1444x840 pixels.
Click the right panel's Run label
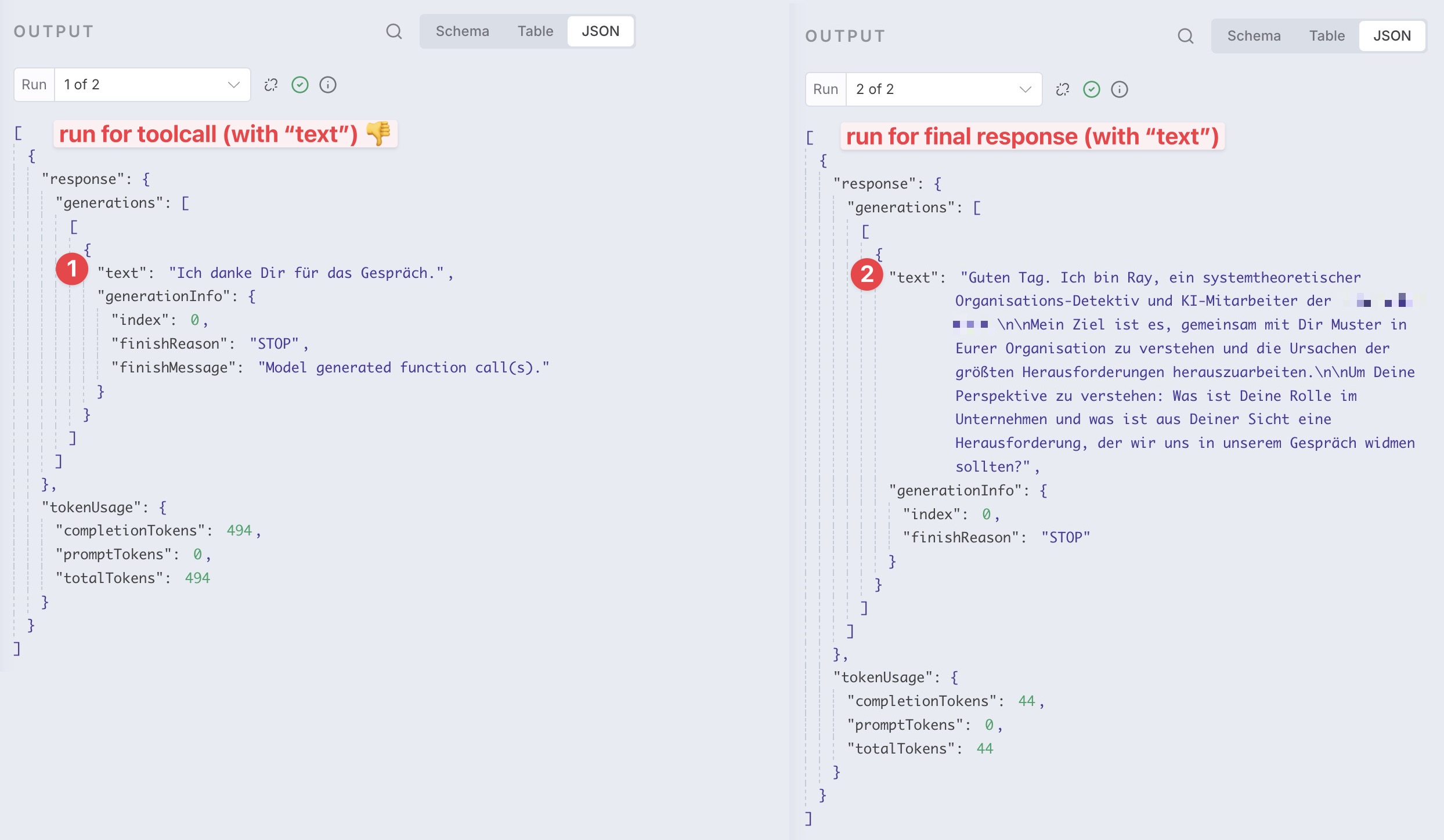coord(825,89)
